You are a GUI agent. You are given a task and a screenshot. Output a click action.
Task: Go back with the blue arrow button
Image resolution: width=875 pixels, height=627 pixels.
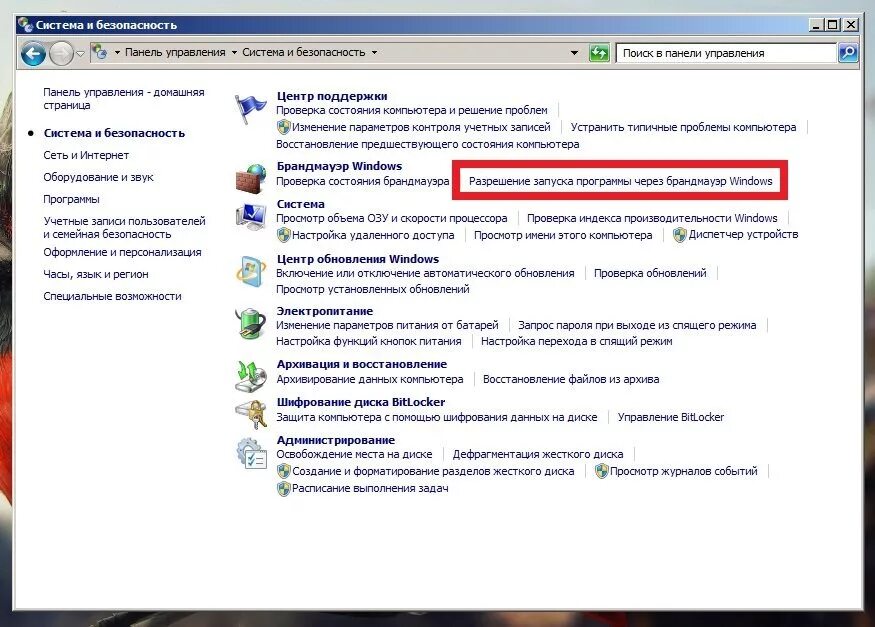point(33,54)
